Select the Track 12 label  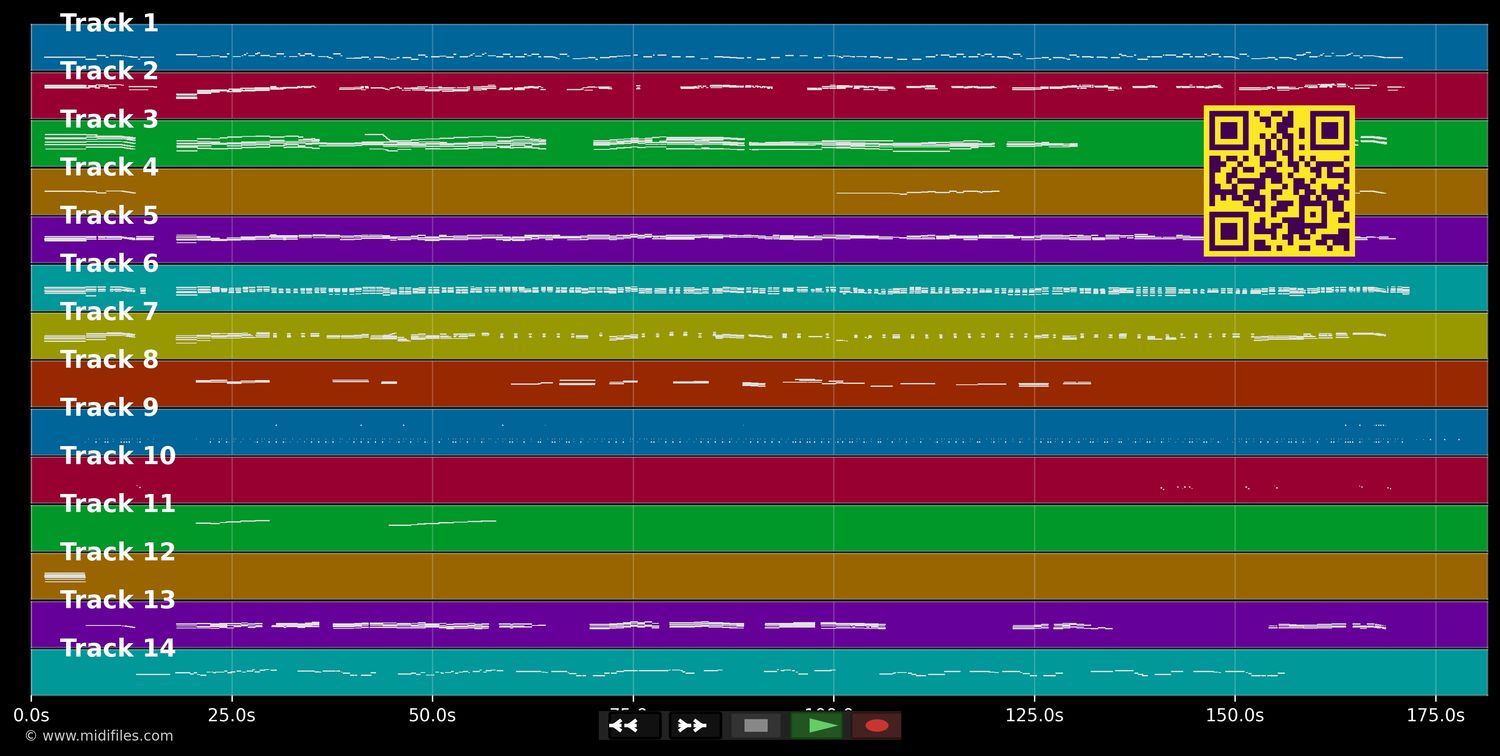click(118, 551)
